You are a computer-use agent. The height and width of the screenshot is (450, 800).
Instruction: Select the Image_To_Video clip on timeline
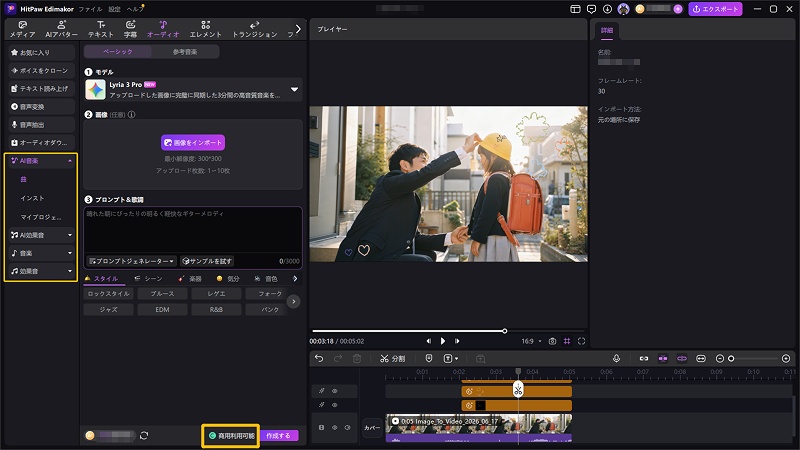[479, 428]
